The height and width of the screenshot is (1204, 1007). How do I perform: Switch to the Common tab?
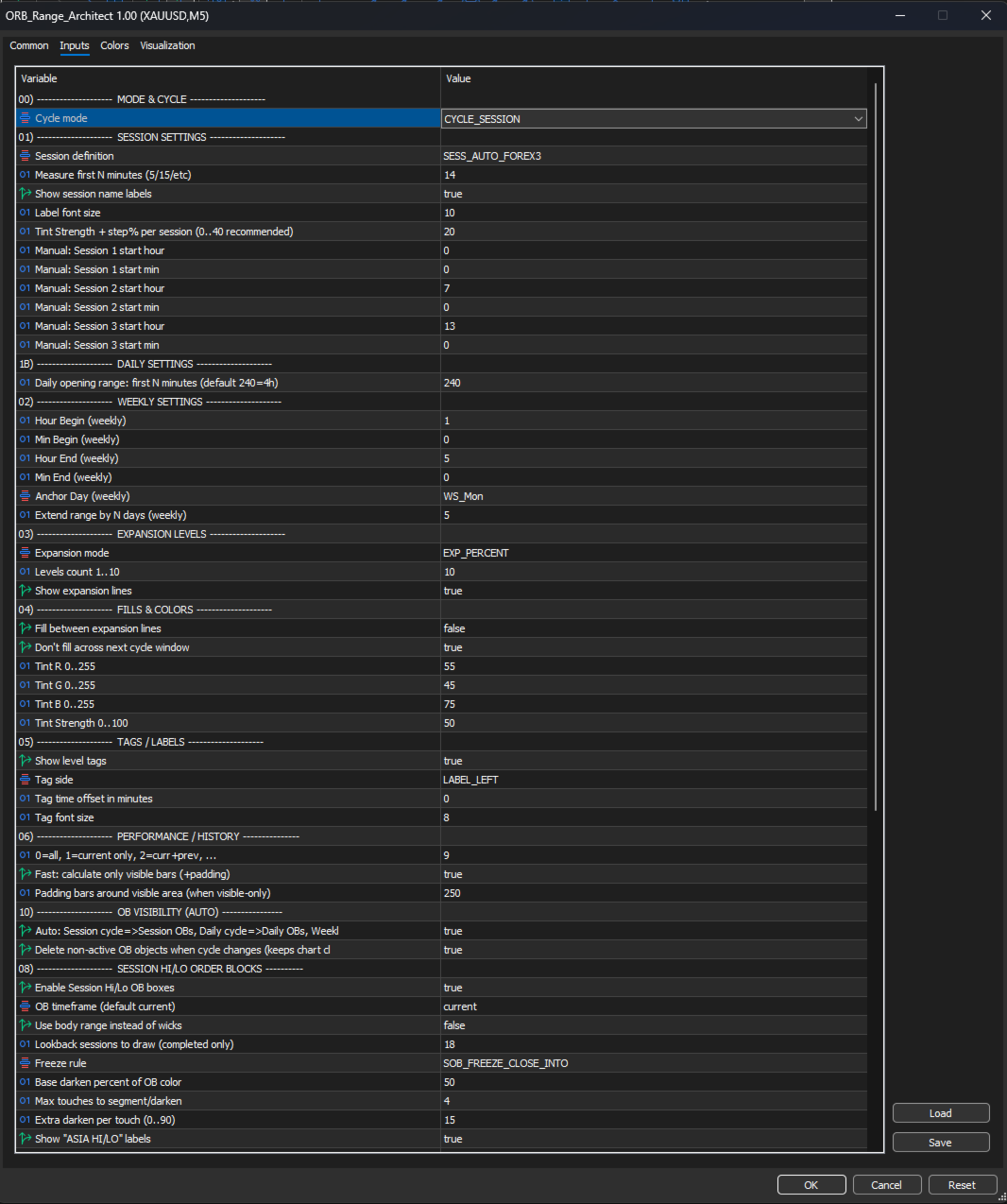tap(29, 45)
